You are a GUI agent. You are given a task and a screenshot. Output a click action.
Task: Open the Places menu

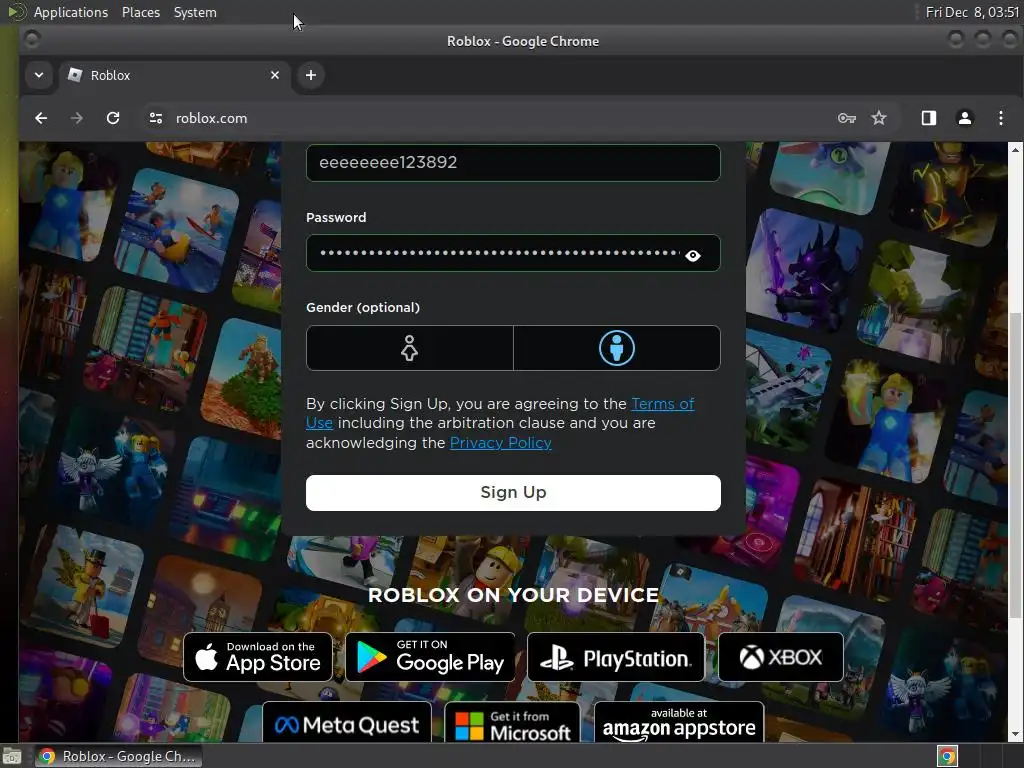click(x=141, y=12)
